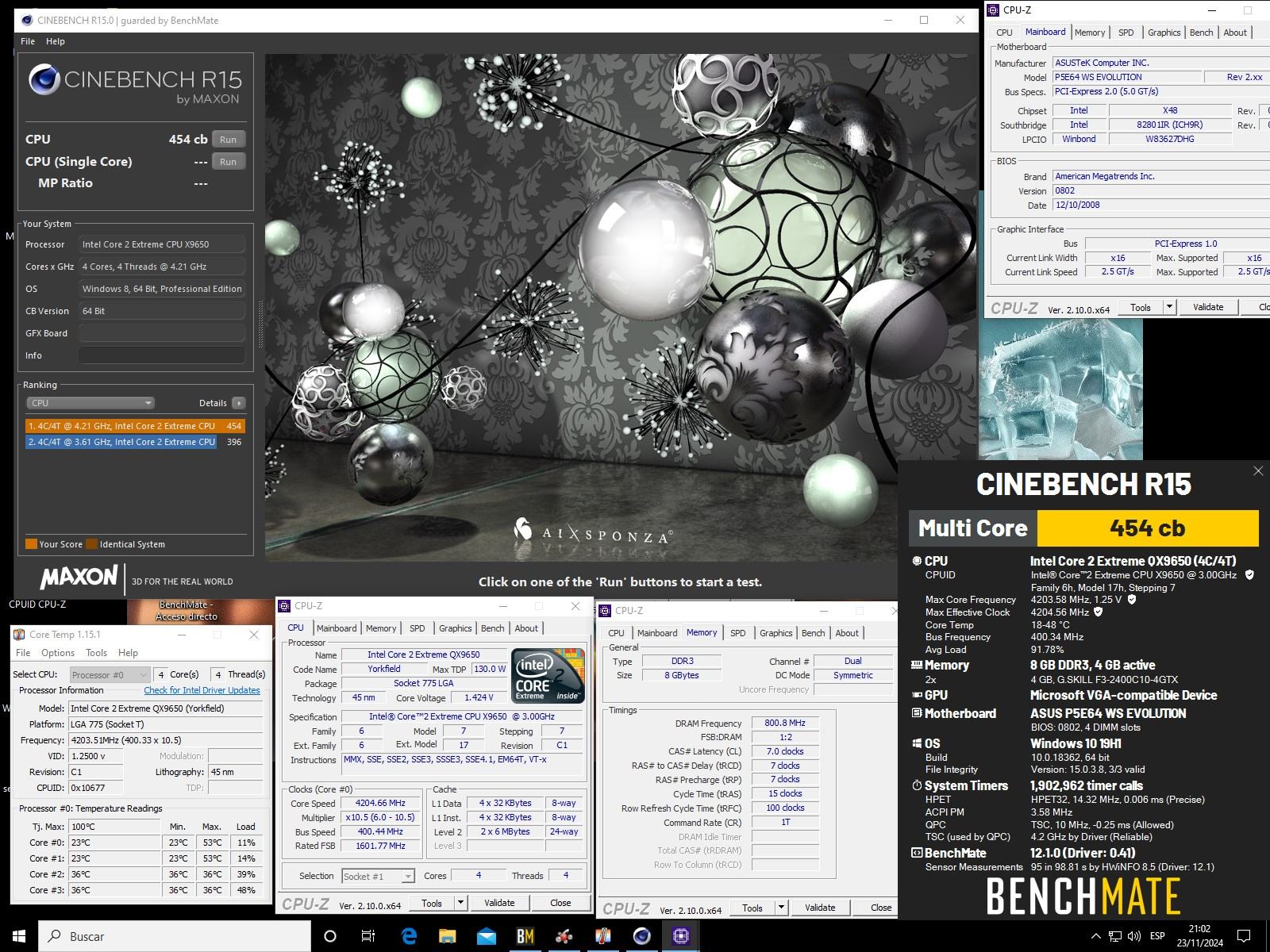Switch to the SPD tab in CPU-Z Memory window
The image size is (1270, 952).
coord(737,633)
